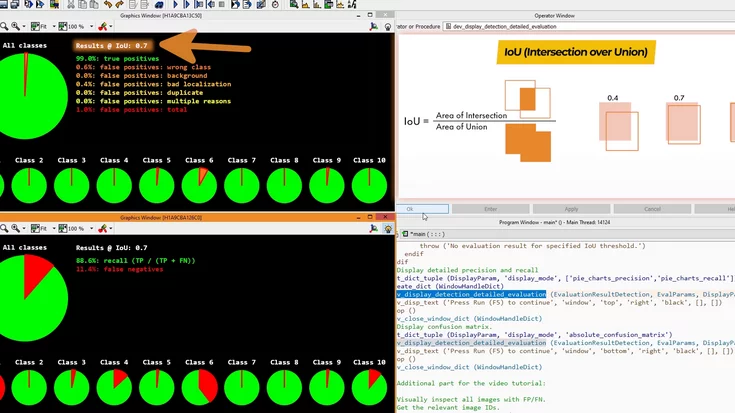Click the clear window icon in top graphics window
This screenshot has height=413, width=735.
pos(104,26)
